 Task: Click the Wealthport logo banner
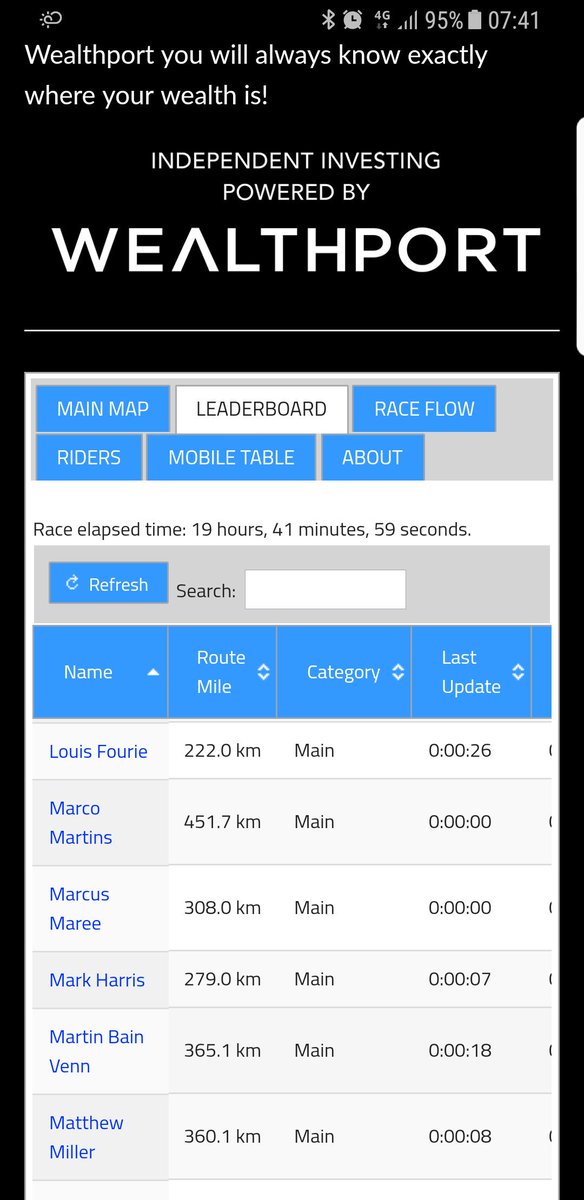pyautogui.click(x=296, y=250)
